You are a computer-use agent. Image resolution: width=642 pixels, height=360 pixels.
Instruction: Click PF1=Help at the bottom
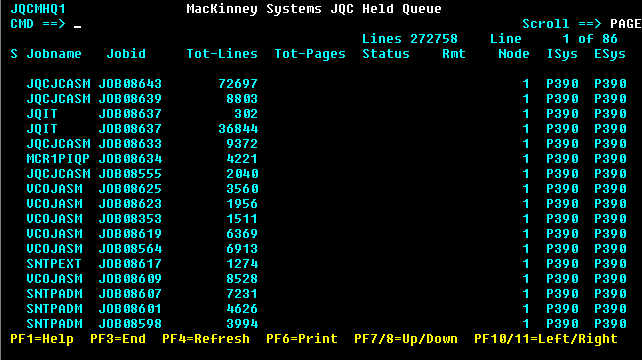click(x=42, y=339)
